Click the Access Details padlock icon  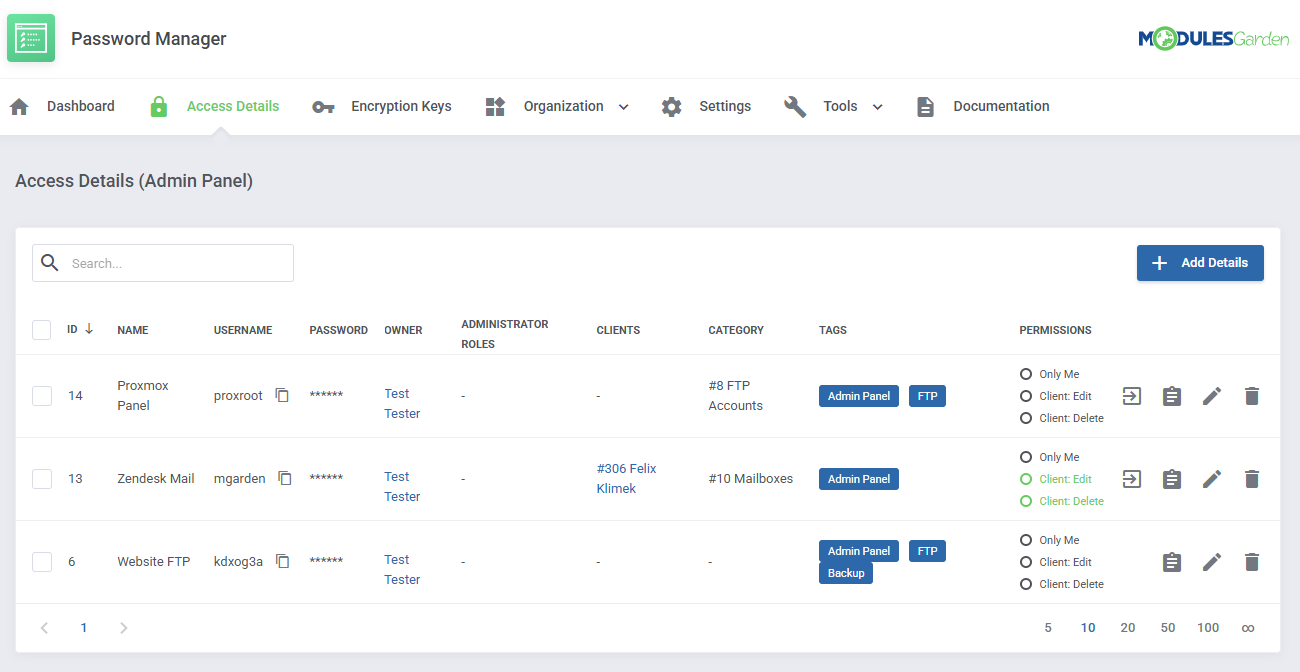[x=158, y=107]
